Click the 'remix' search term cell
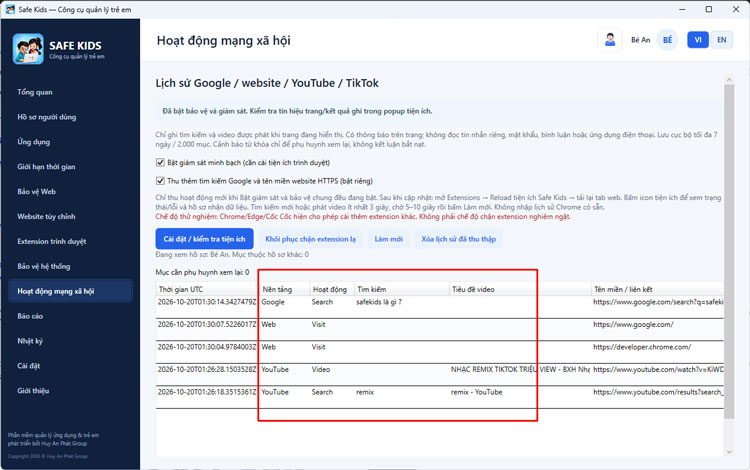This screenshot has width=750, height=470. [365, 392]
